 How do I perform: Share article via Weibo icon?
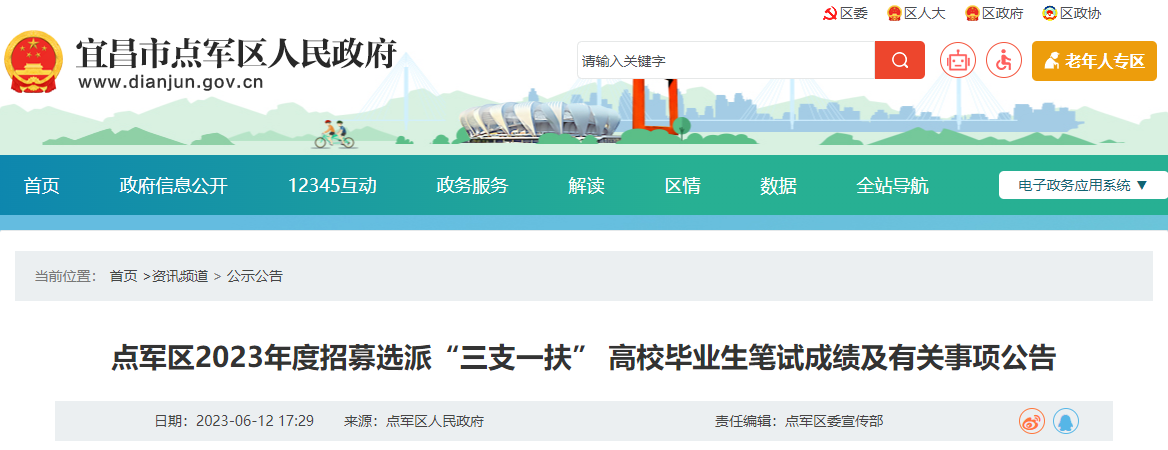1031,421
